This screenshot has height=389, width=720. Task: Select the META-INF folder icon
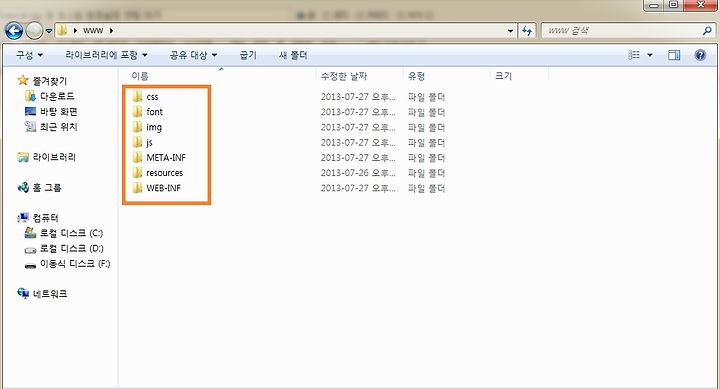pos(137,158)
